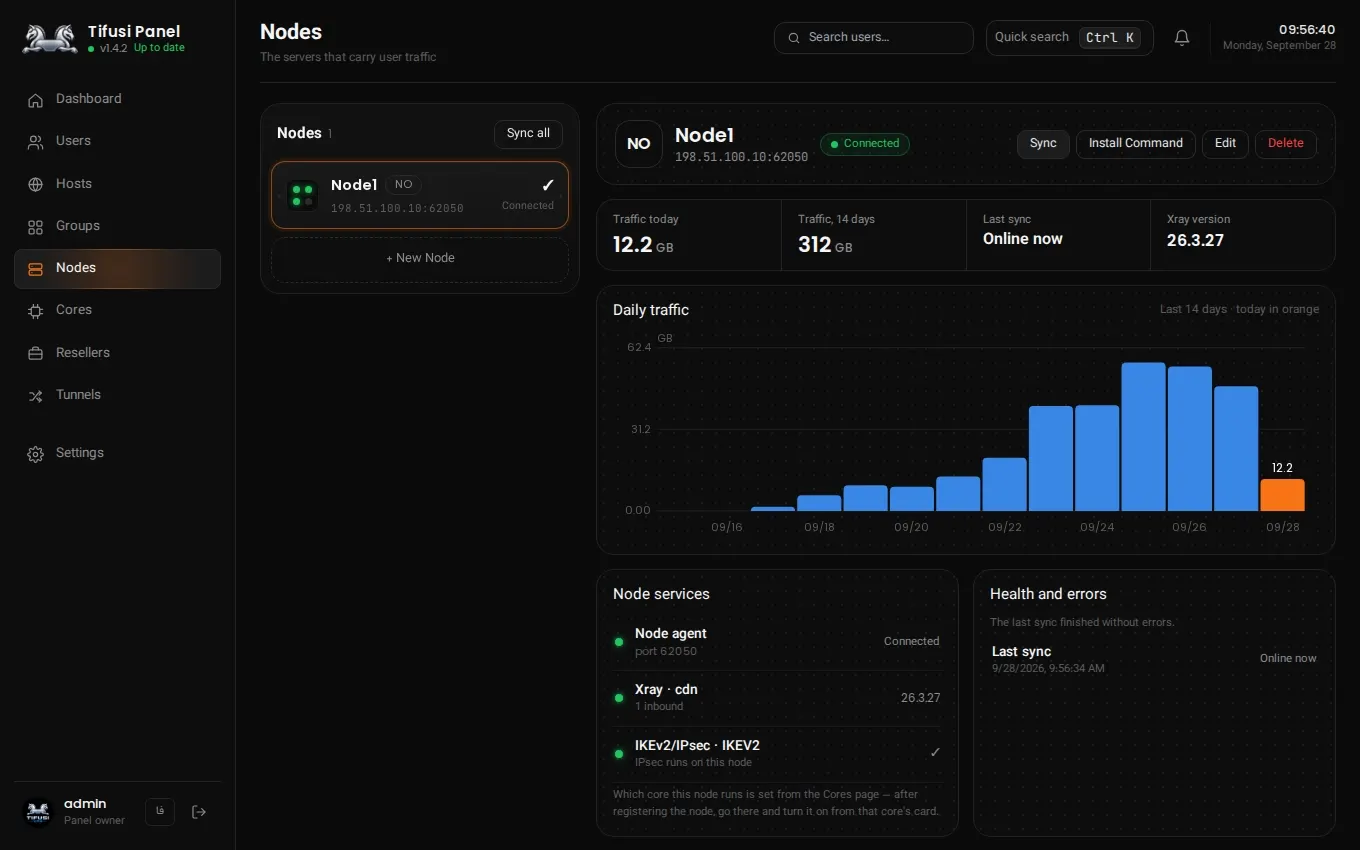Image resolution: width=1360 pixels, height=850 pixels.
Task: Switch language with the admin language button
Action: point(160,812)
